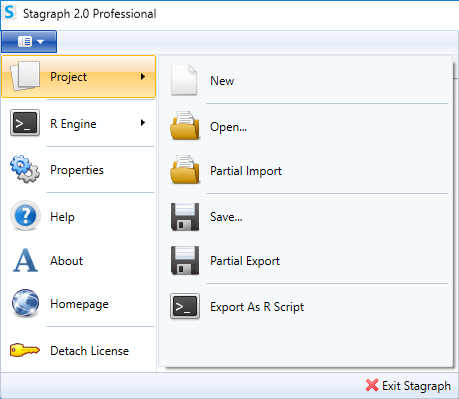This screenshot has width=459, height=399.
Task: Click the globe icon for Homepage
Action: tap(25, 303)
